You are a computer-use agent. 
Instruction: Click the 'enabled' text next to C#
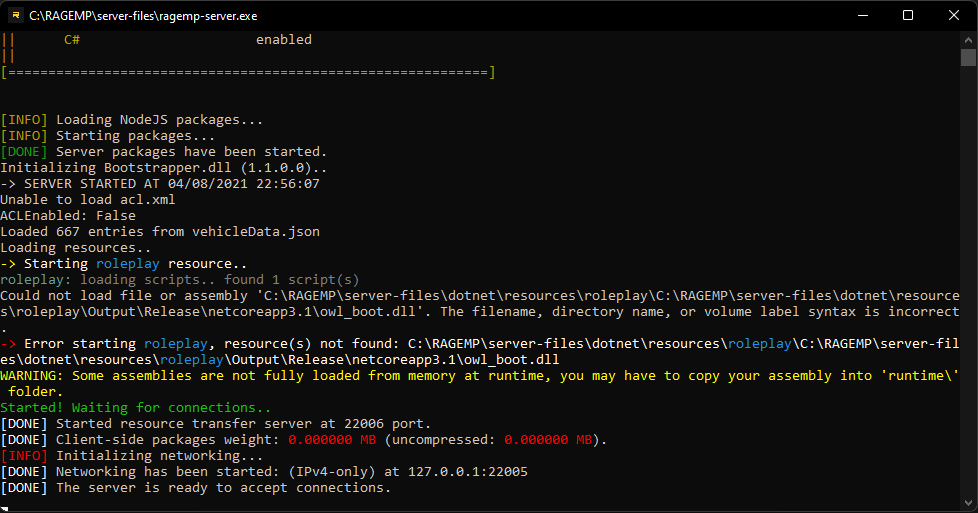click(284, 40)
